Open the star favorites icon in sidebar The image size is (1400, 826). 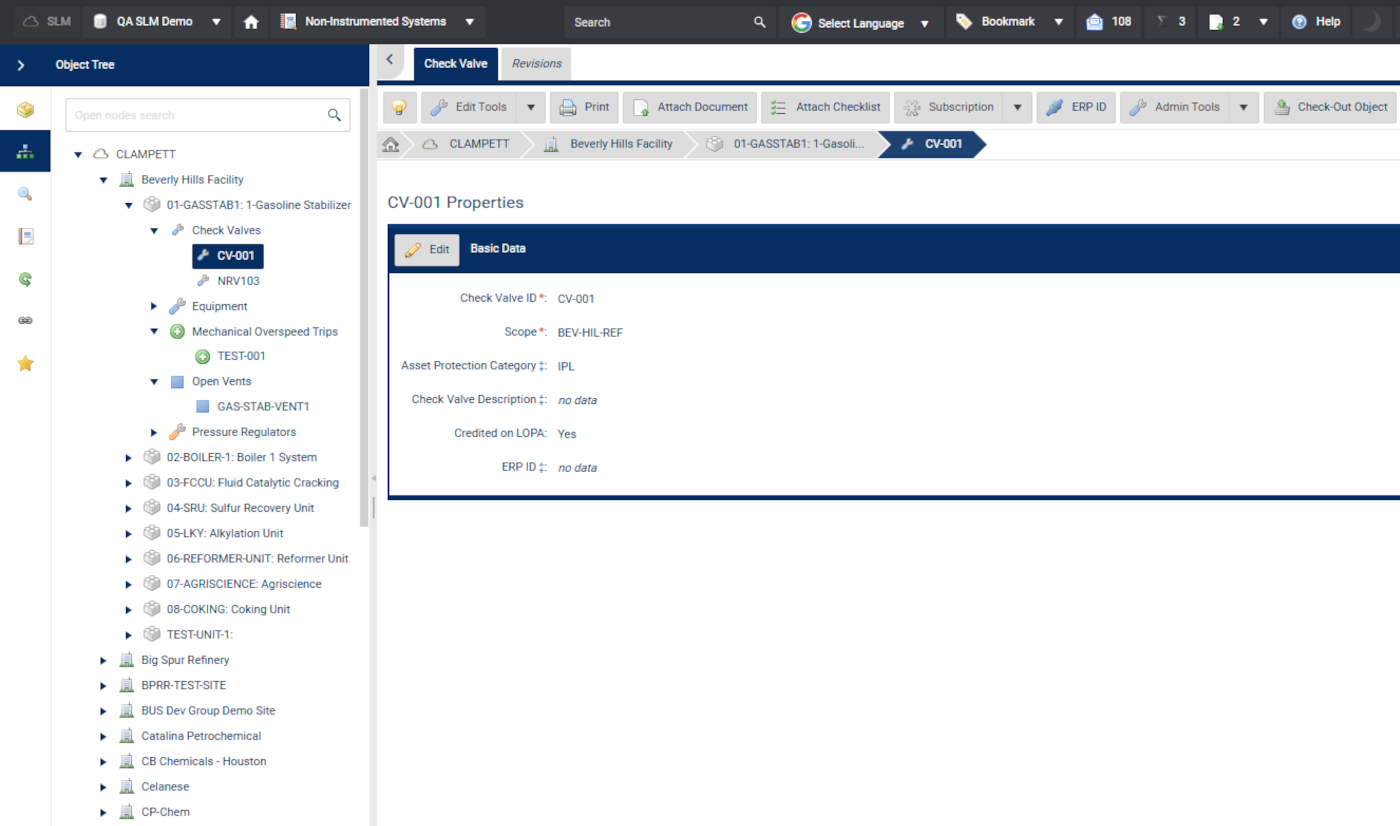26,363
